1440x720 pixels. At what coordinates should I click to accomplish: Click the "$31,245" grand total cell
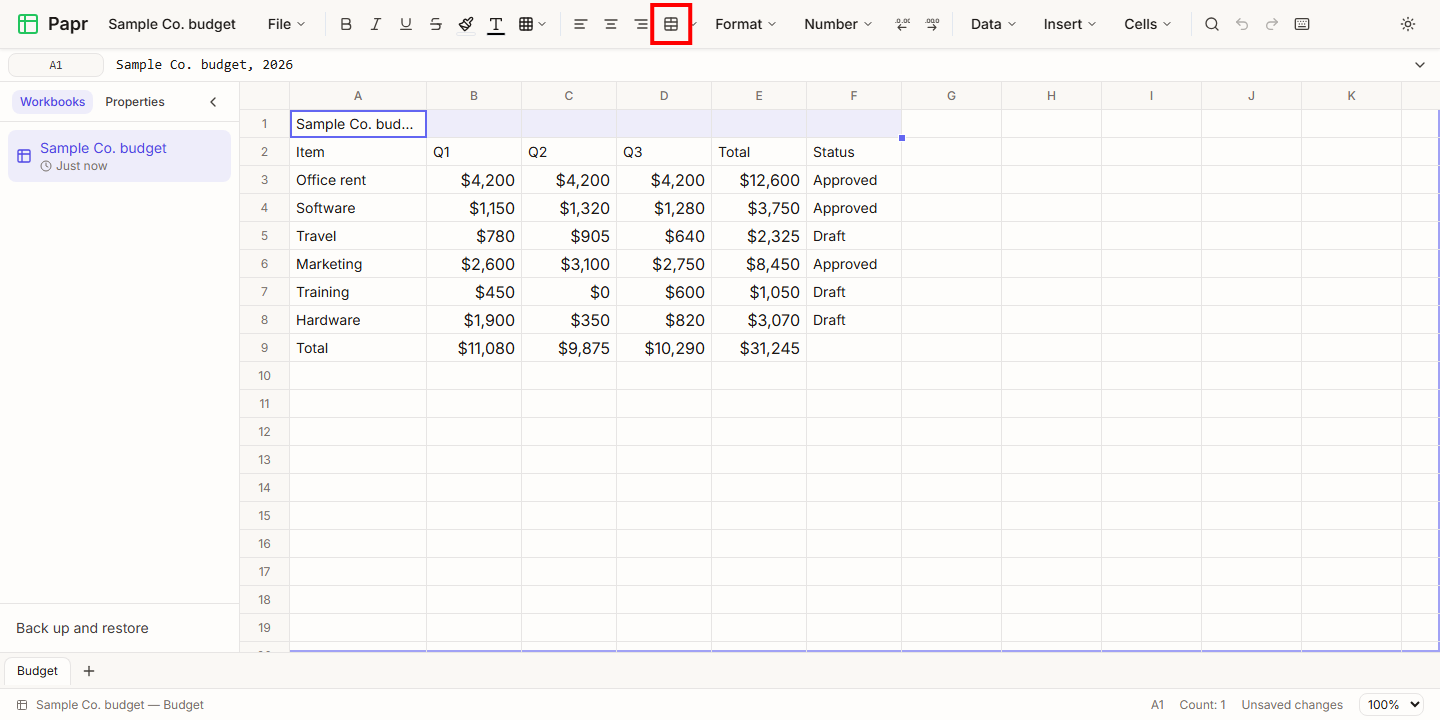pos(759,348)
